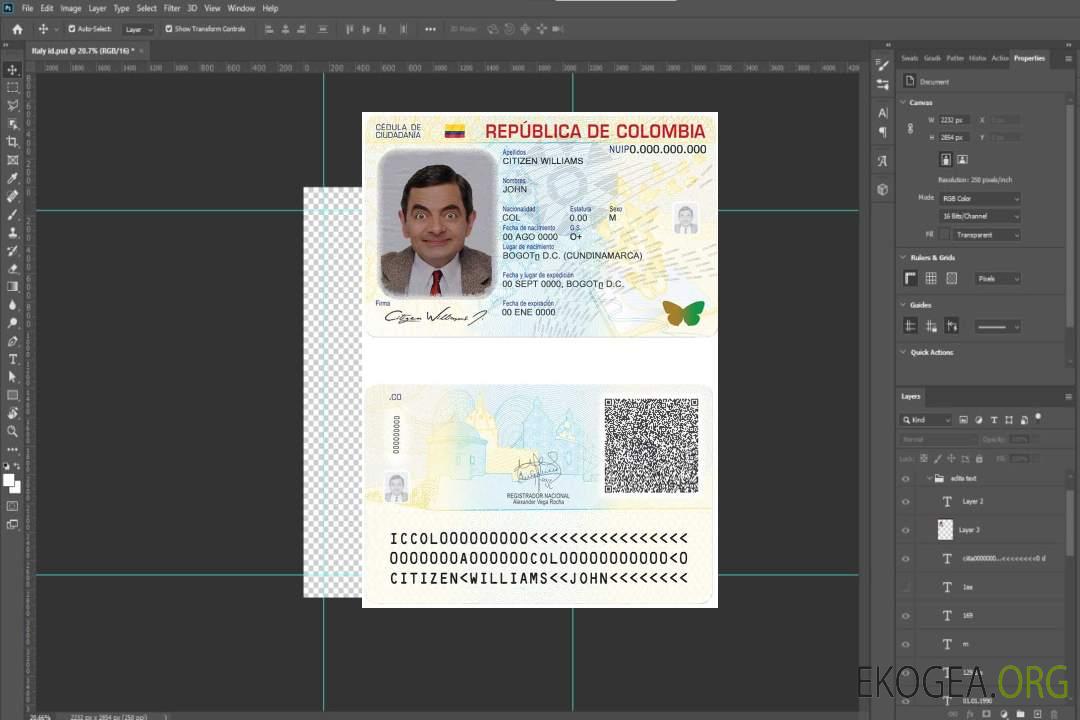Viewport: 1080px width, 720px height.
Task: Hide the 'edite text' group layer
Action: pos(906,478)
